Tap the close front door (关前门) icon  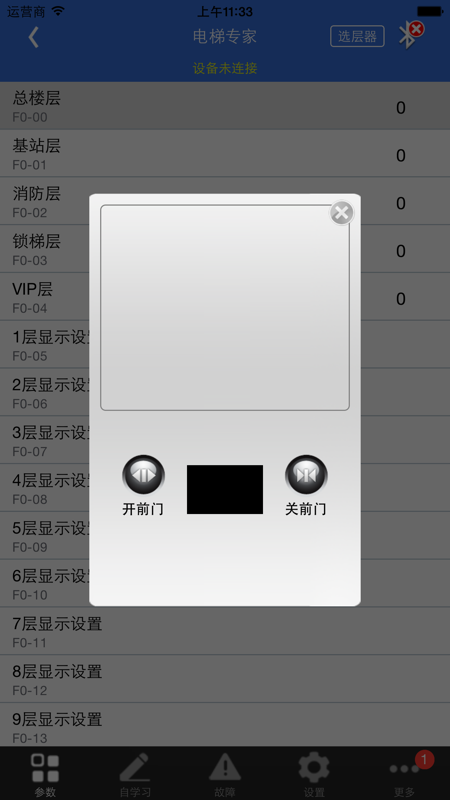pyautogui.click(x=306, y=474)
